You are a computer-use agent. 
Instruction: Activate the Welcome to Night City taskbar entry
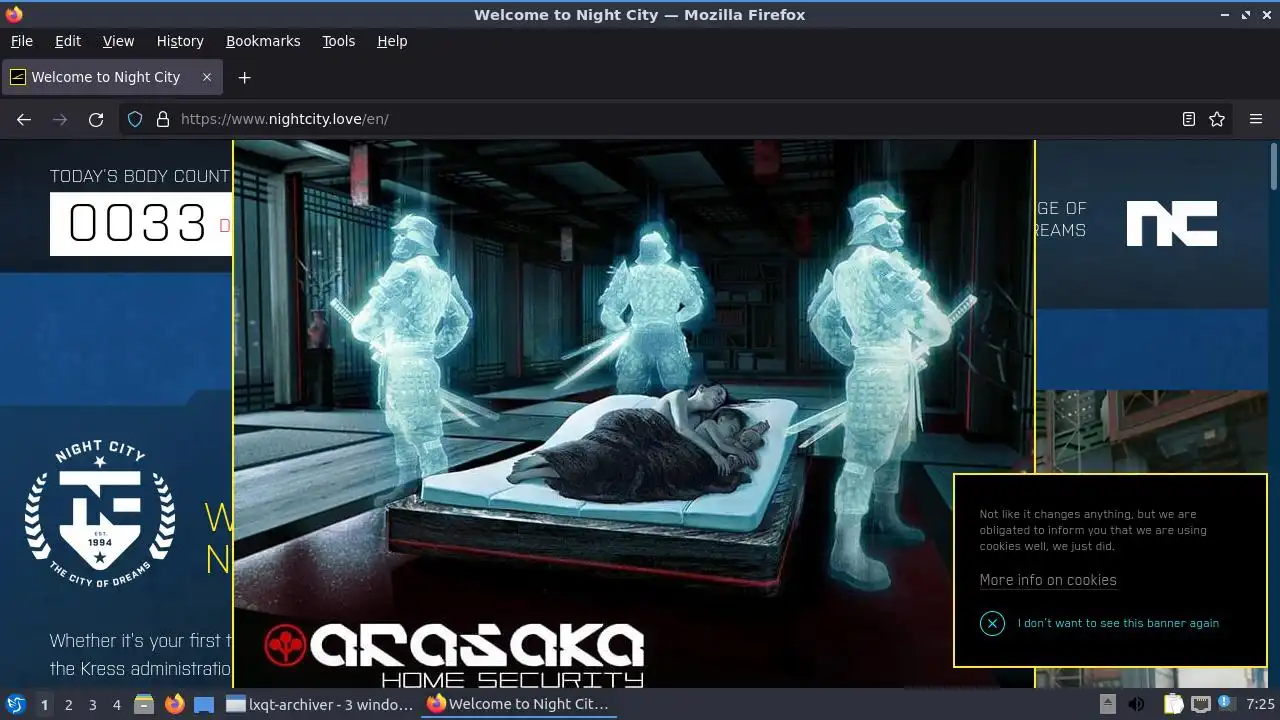pyautogui.click(x=520, y=704)
